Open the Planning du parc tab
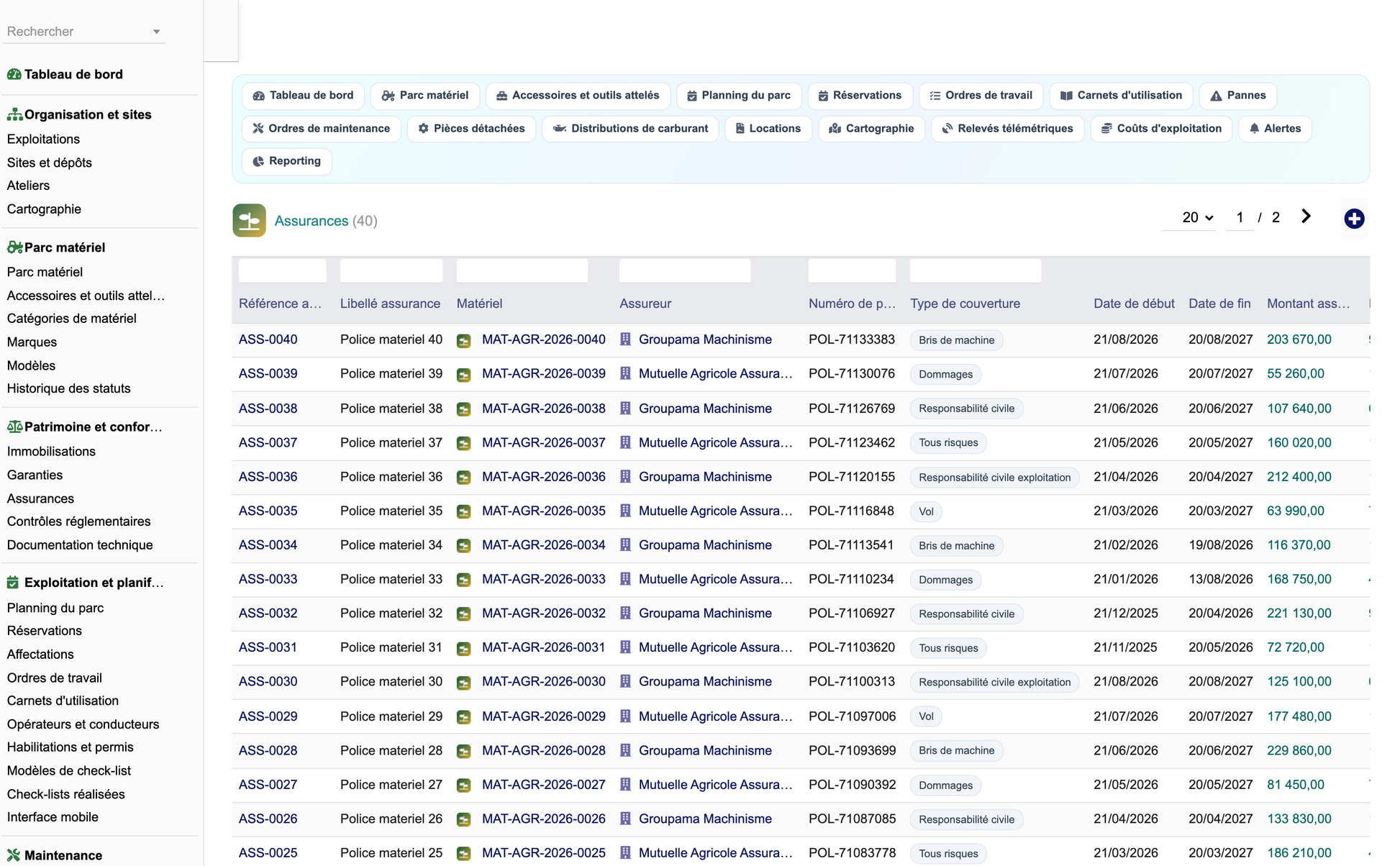Screen dimensions: 1400x866 pyautogui.click(x=739, y=96)
